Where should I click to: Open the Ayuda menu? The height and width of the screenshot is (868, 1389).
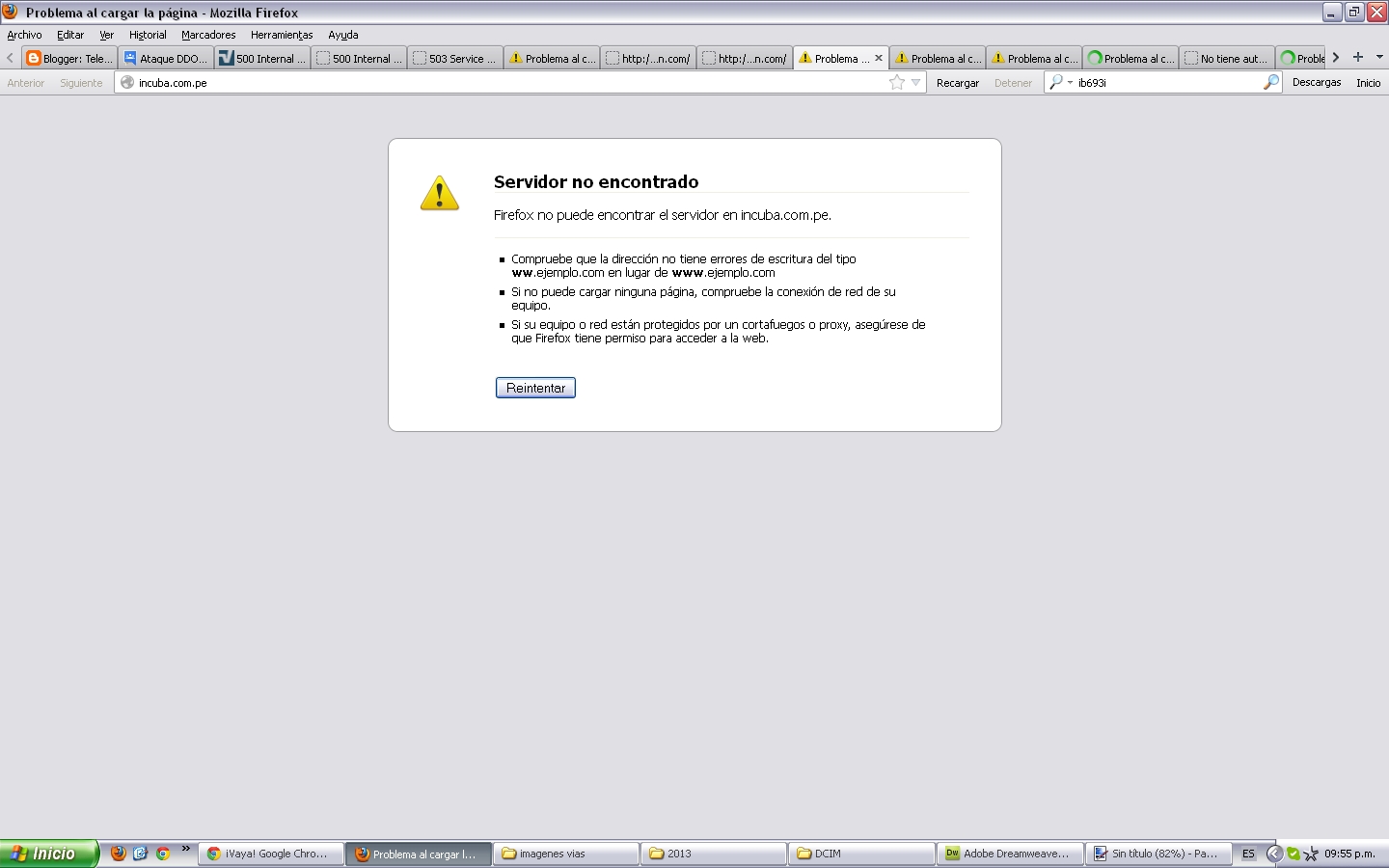pos(343,35)
